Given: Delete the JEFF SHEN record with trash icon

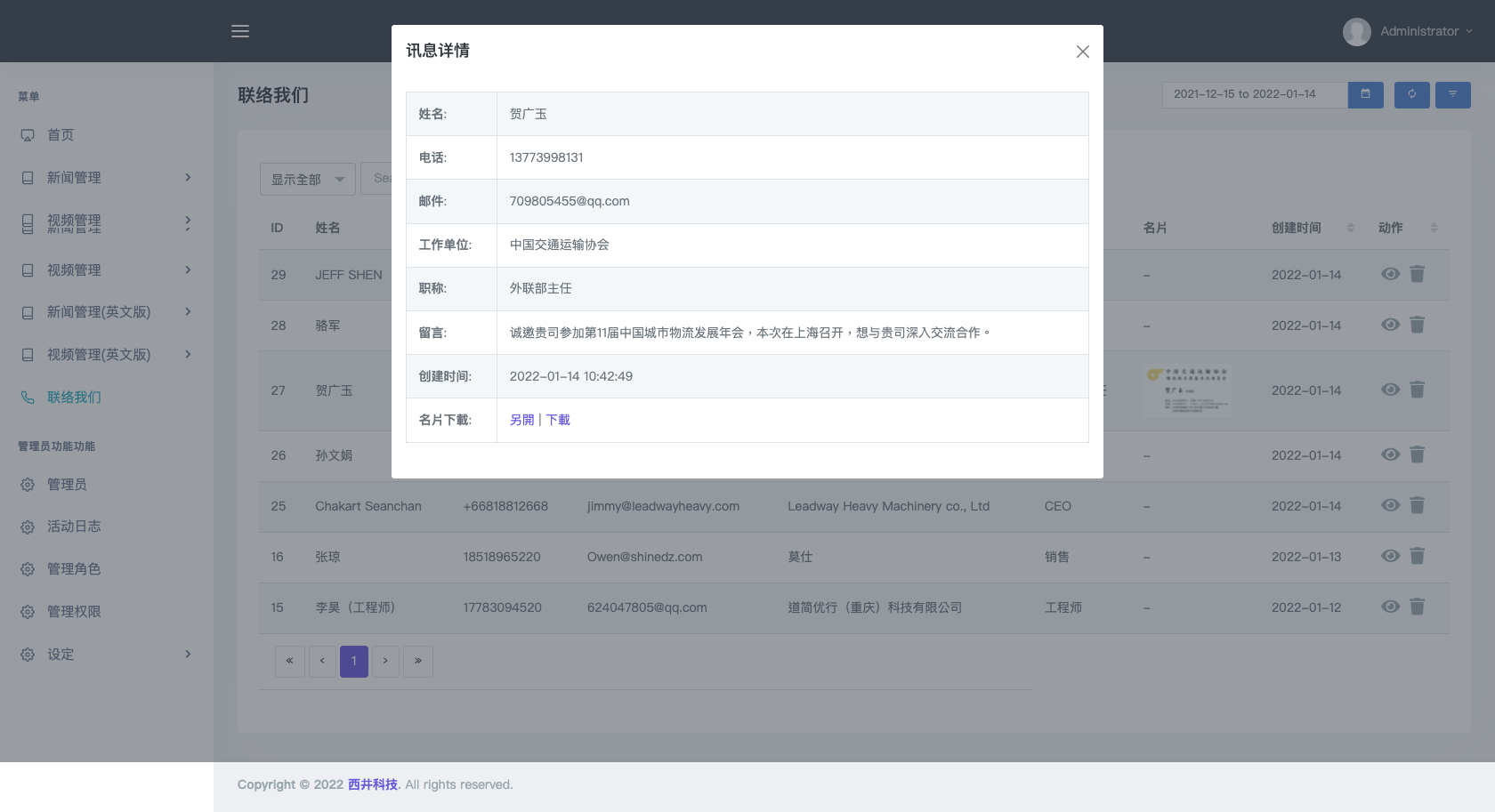Looking at the screenshot, I should [x=1418, y=275].
